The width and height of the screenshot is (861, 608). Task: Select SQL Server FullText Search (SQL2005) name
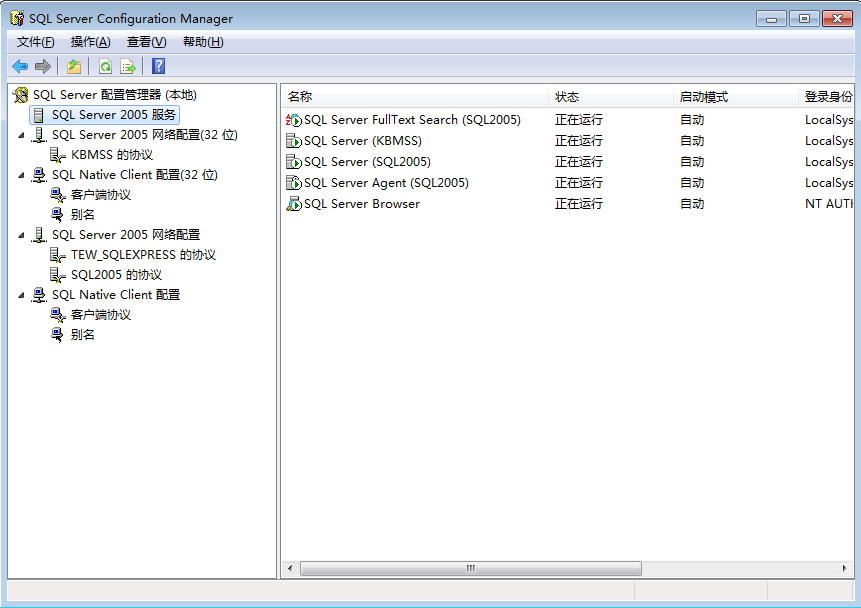pos(412,120)
